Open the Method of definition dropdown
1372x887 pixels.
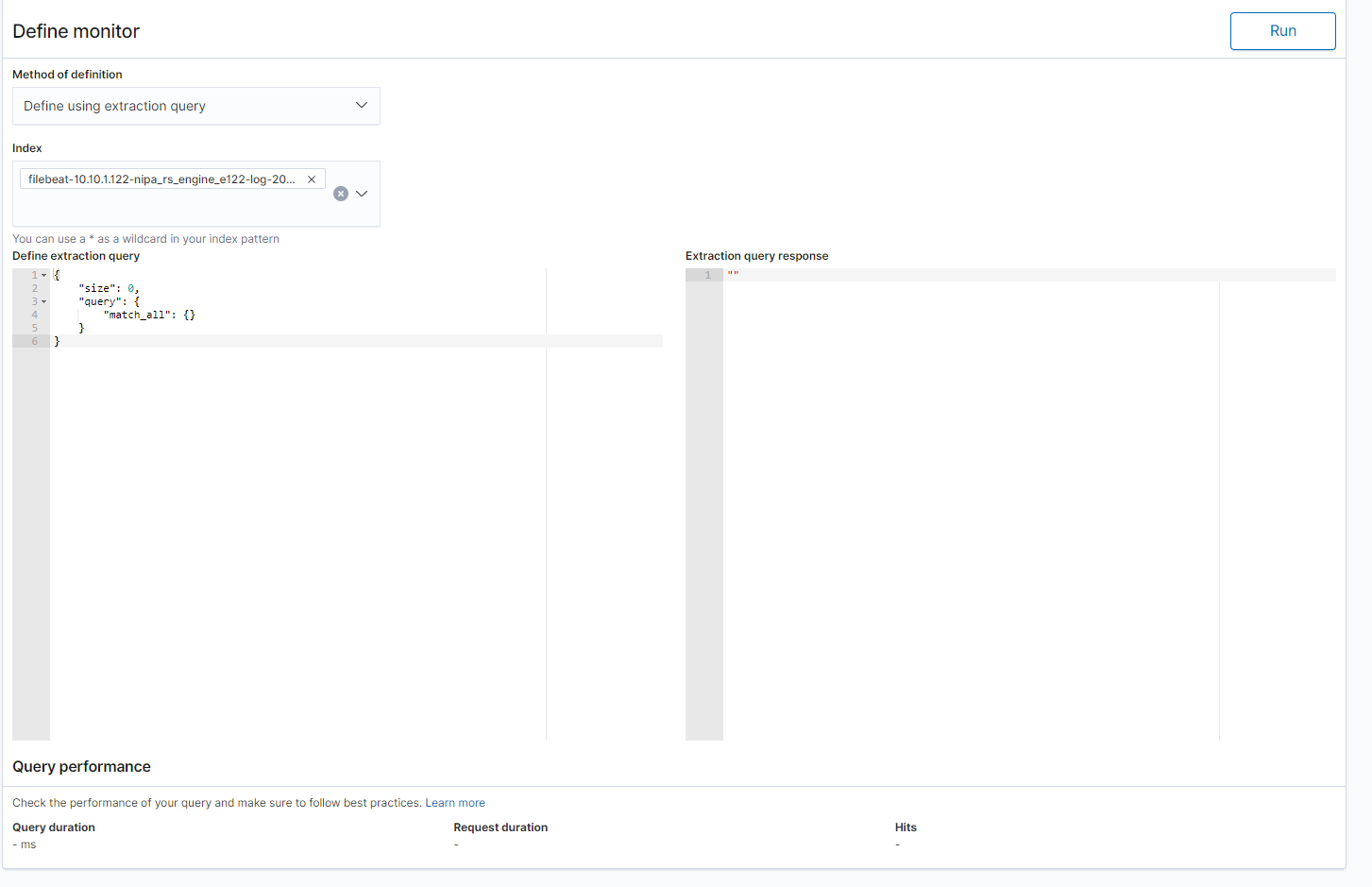tap(195, 106)
